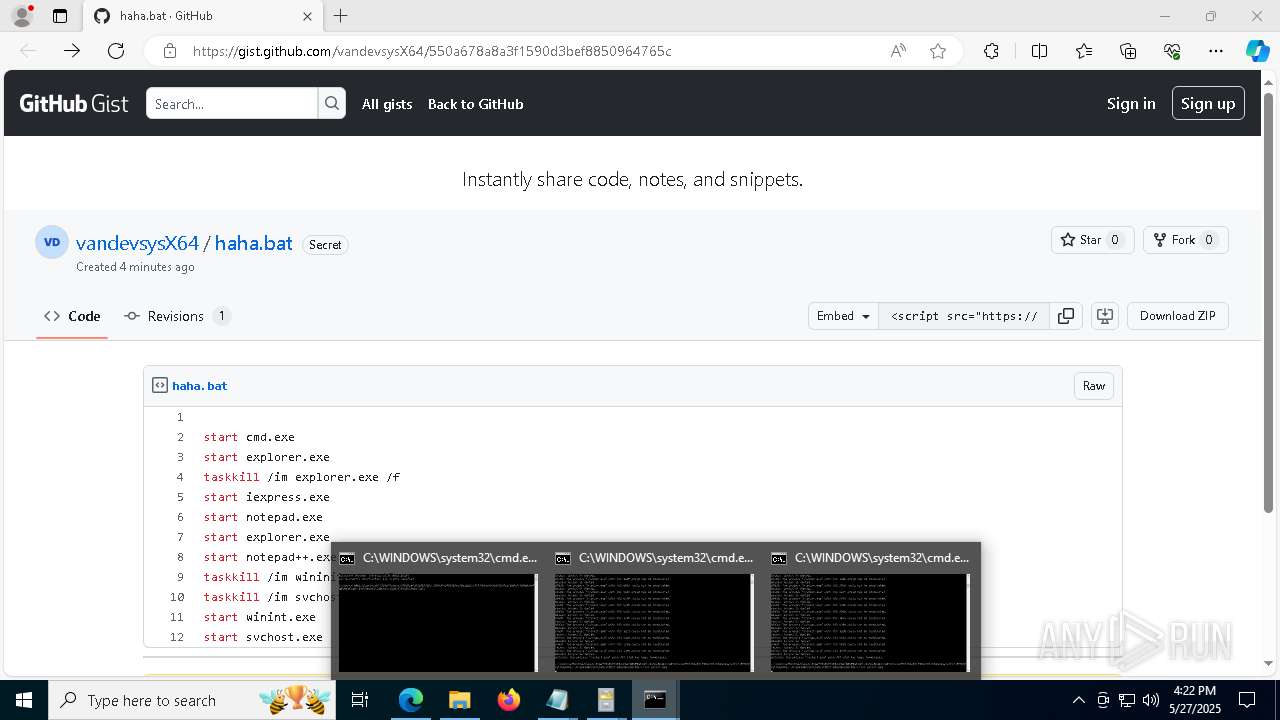Open Collections icon
The width and height of the screenshot is (1280, 720).
point(1128,51)
